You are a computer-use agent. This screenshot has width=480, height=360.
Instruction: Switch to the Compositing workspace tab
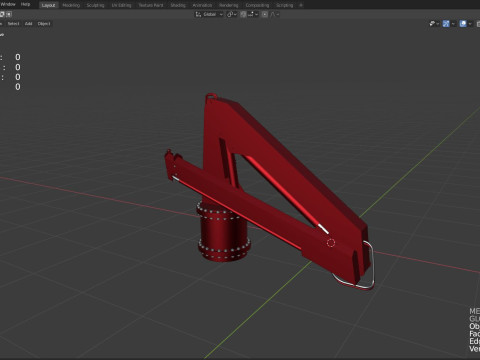pos(257,5)
